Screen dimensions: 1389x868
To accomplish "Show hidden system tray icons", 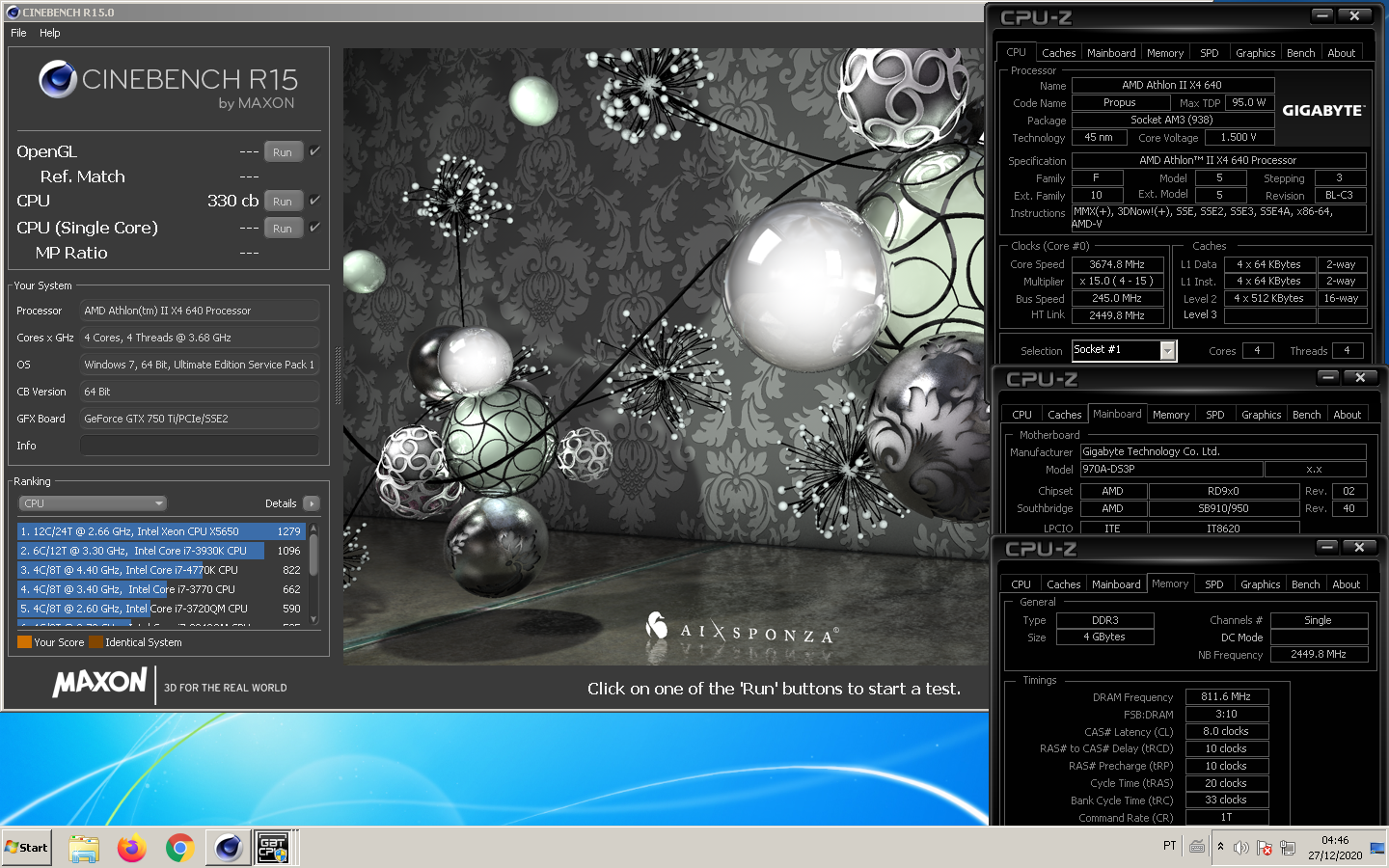I will (1220, 847).
